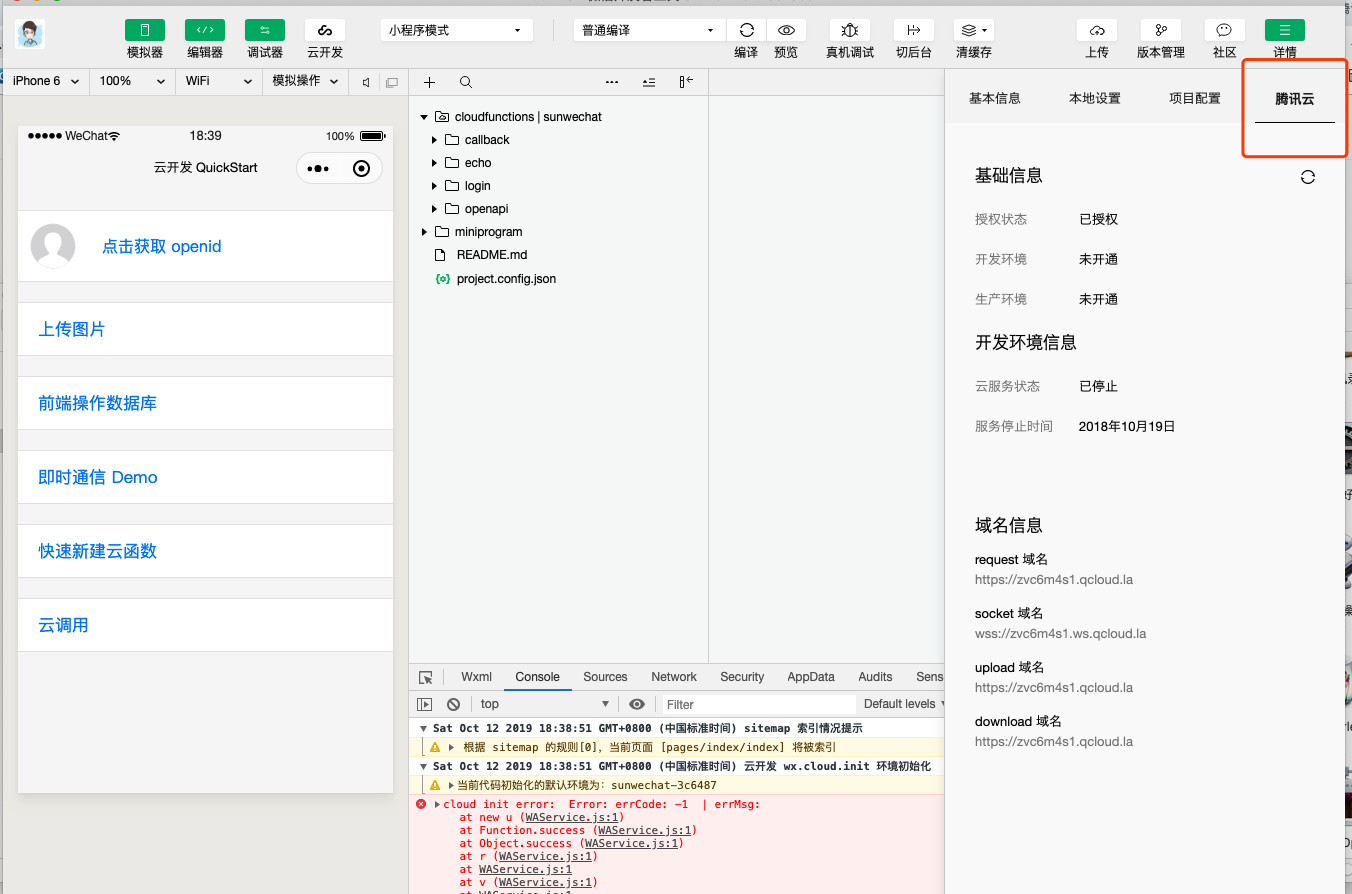
Task: Open the 社区 community icon
Action: (1225, 30)
